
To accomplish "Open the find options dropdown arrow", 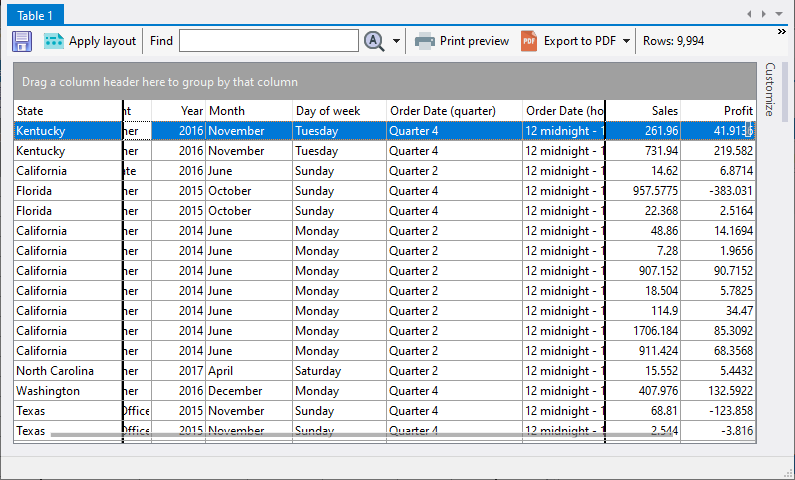I will pyautogui.click(x=396, y=41).
